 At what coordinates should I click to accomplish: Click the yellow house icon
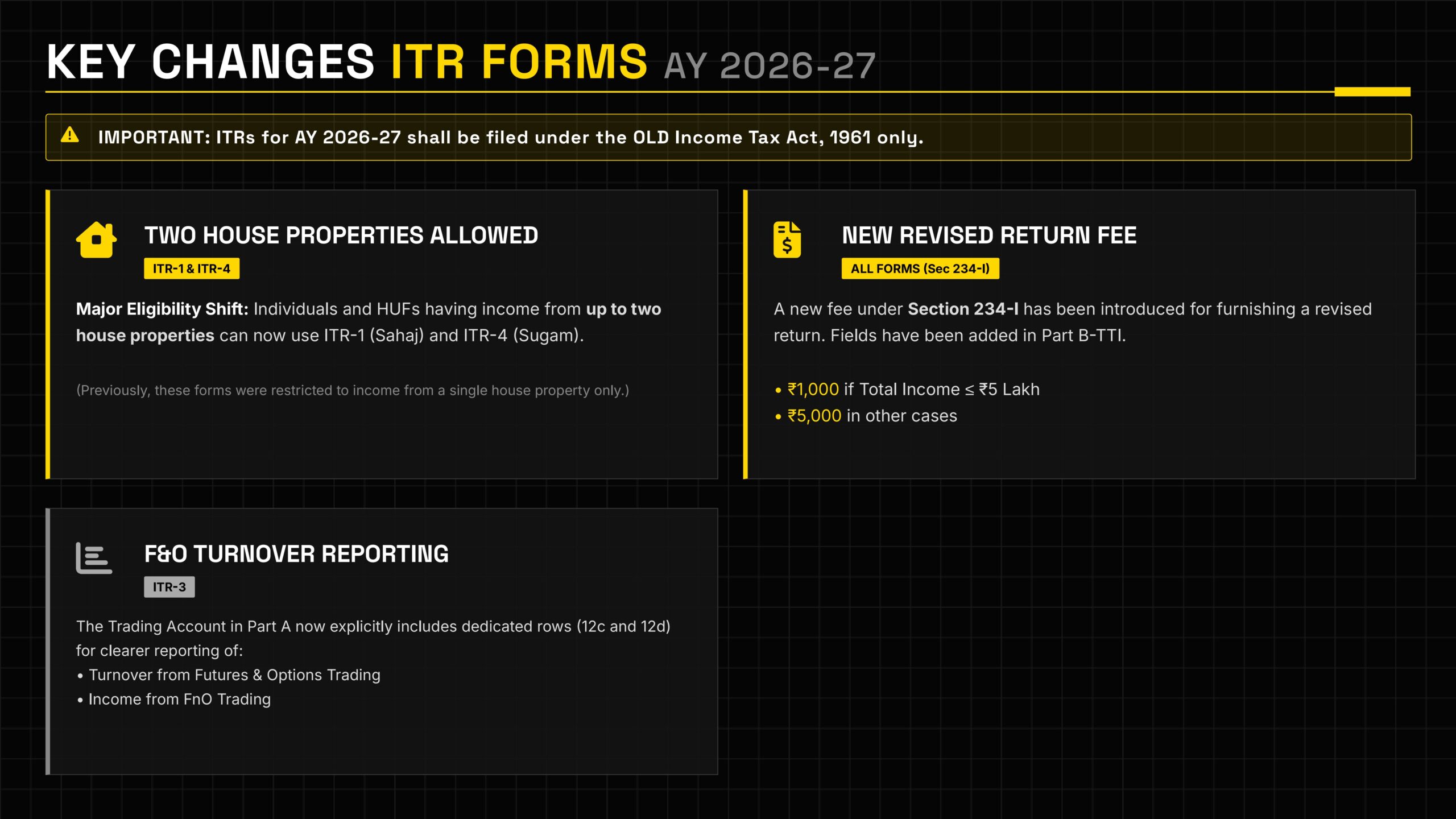pos(96,239)
